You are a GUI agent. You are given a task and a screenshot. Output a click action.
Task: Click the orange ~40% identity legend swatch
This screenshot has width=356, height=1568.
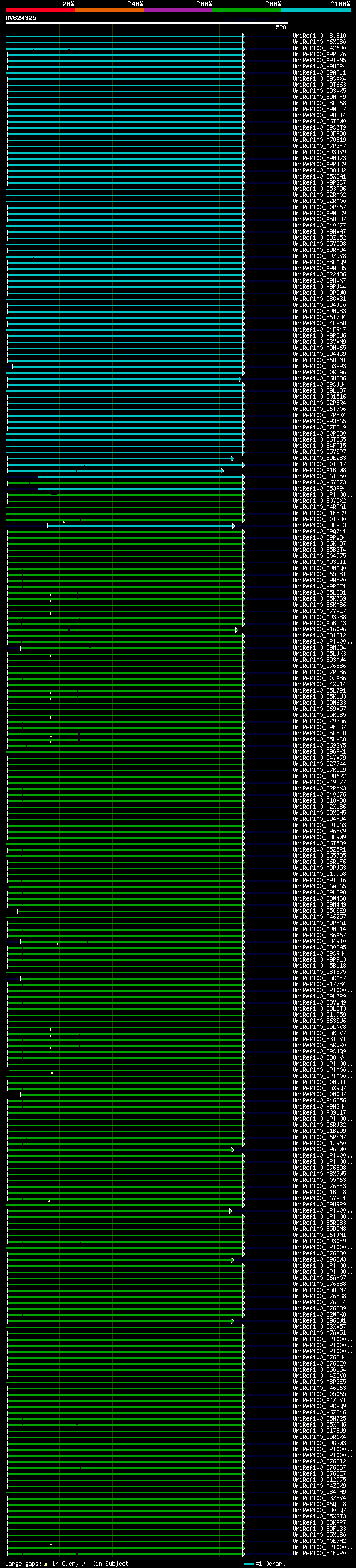pos(109,10)
